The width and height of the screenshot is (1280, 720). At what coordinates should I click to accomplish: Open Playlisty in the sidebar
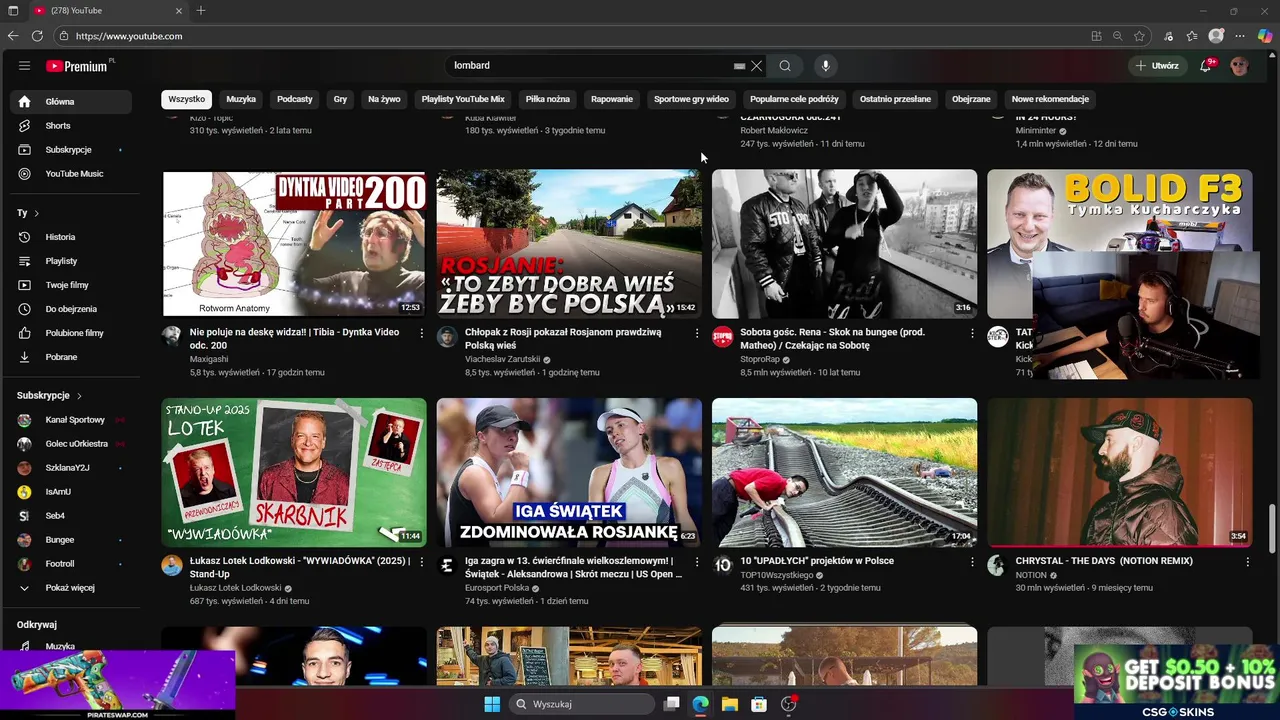tap(70, 261)
